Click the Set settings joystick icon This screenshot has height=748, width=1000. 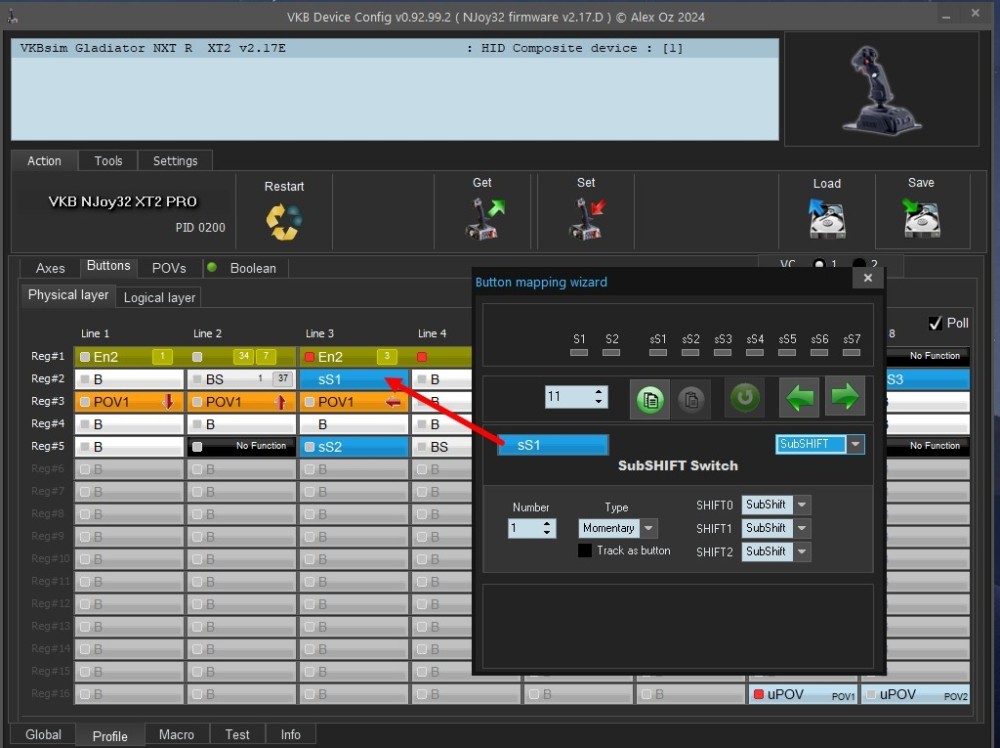click(587, 217)
